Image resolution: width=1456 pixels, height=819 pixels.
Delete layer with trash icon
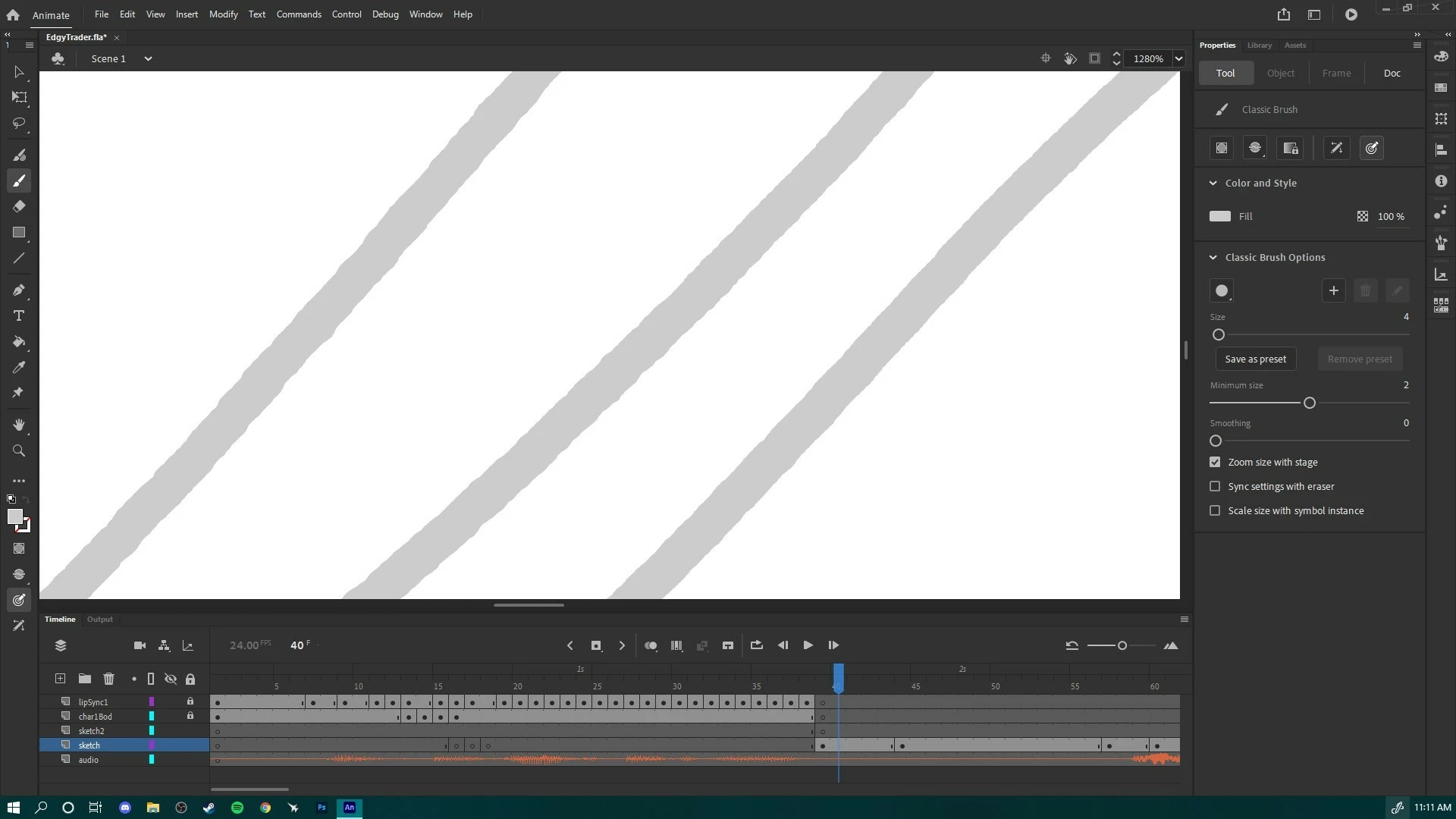coord(108,679)
